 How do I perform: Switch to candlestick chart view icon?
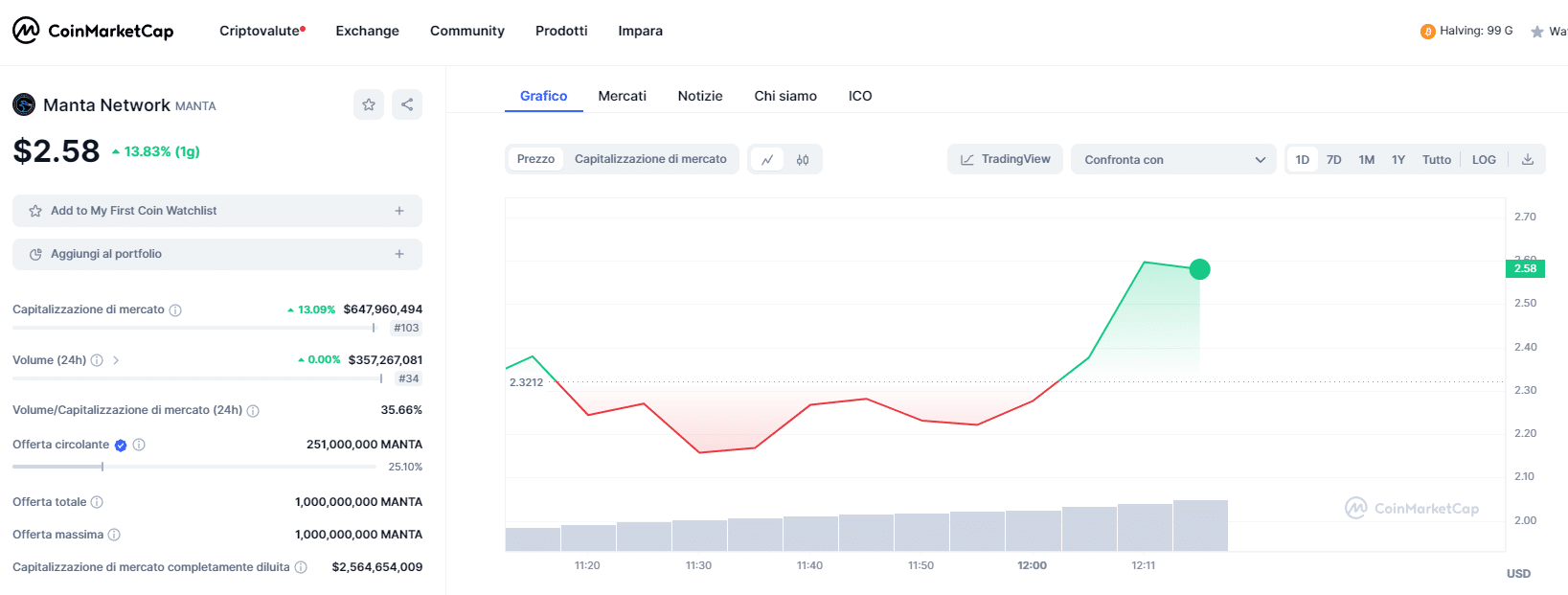click(x=803, y=160)
